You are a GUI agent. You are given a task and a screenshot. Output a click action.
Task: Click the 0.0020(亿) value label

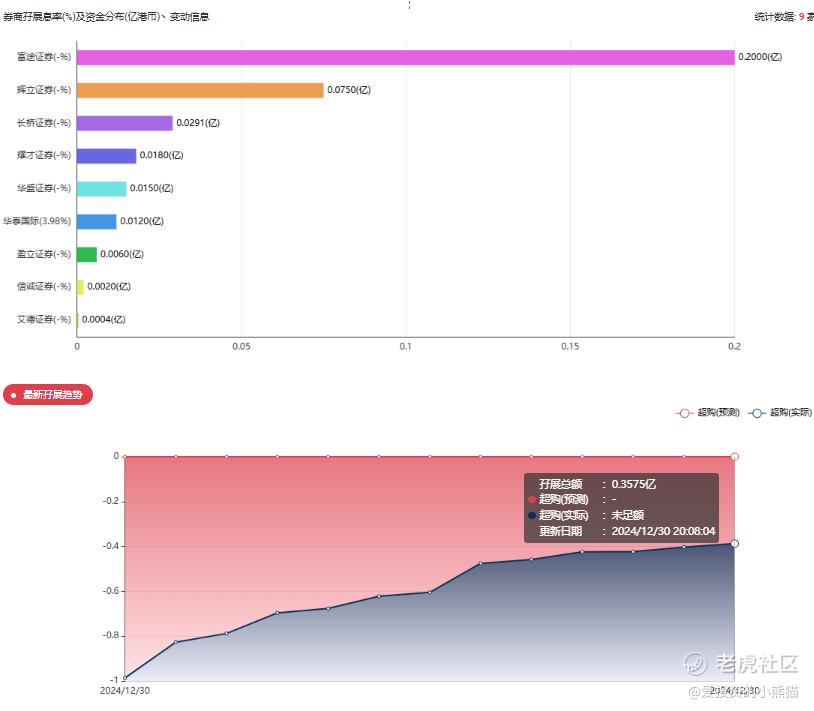tap(109, 286)
